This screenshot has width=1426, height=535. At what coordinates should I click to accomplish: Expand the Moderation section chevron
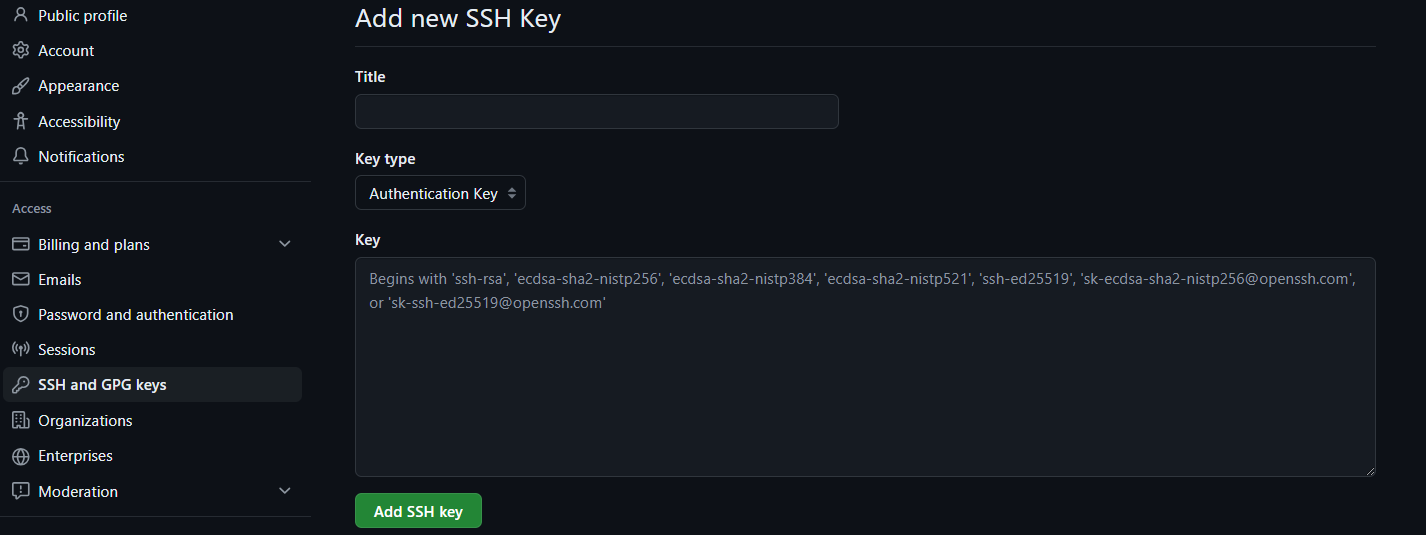pos(285,491)
